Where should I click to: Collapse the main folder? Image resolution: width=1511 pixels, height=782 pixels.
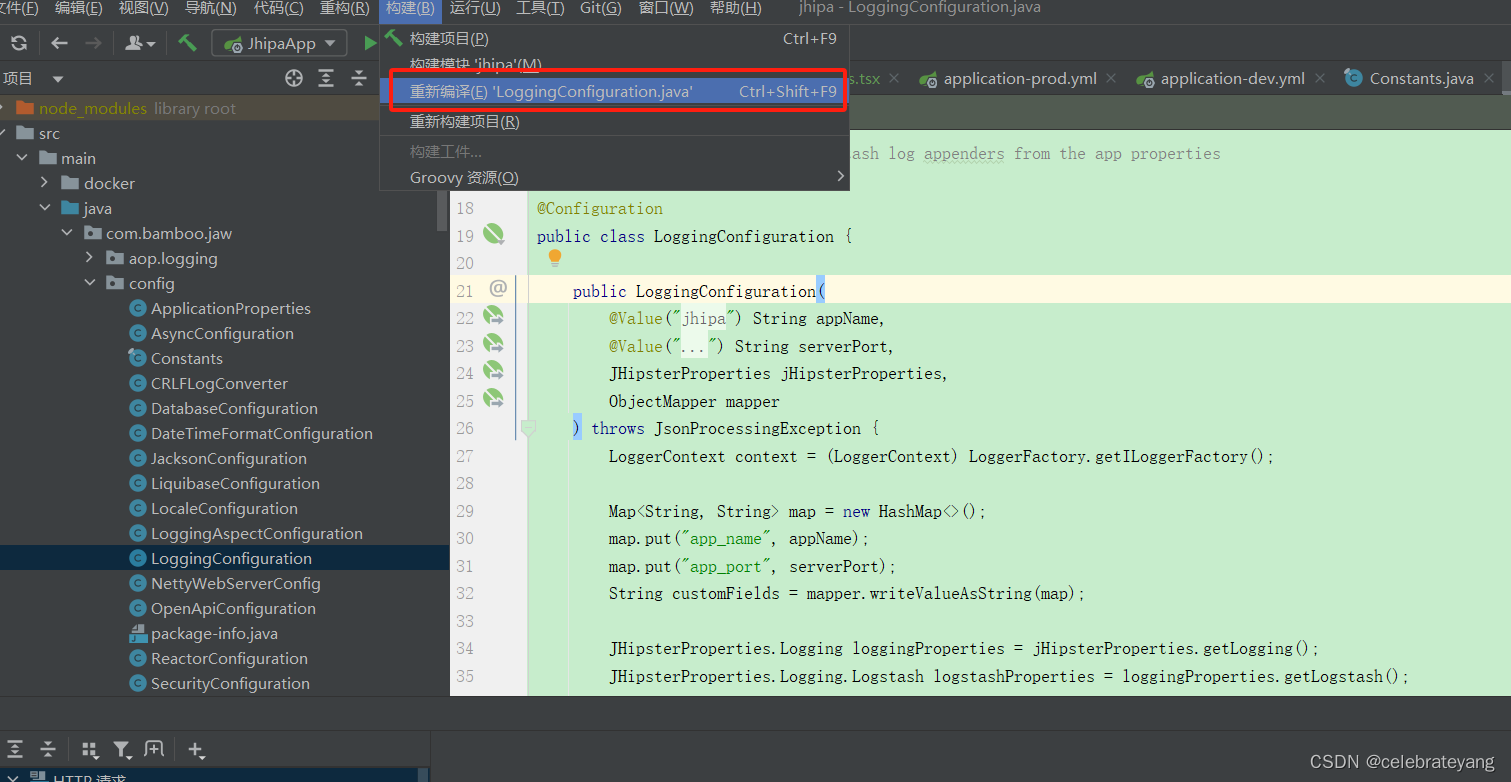22,158
